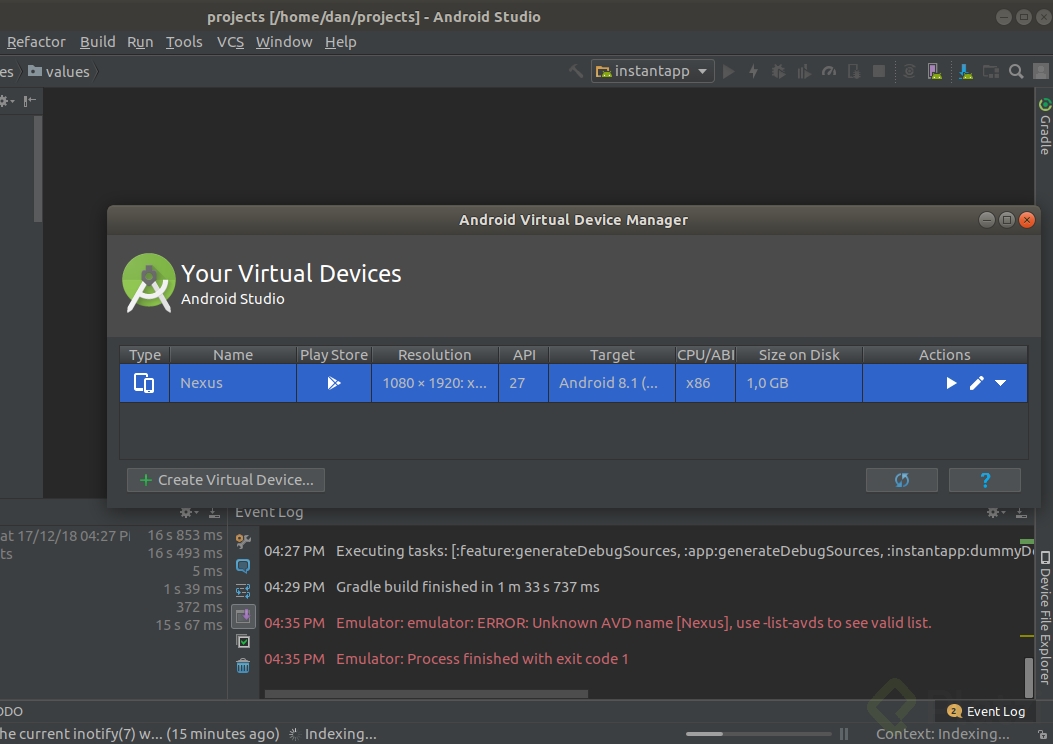Click Create Virtual Device button
This screenshot has width=1053, height=744.
226,480
